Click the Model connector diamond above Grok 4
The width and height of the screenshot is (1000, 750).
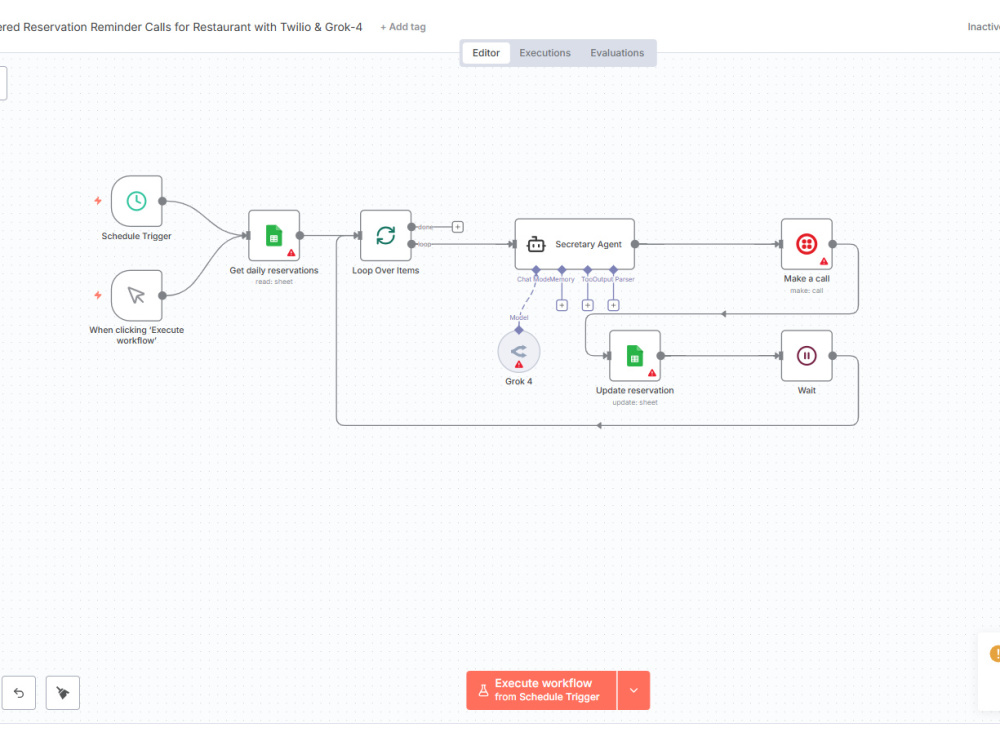click(518, 330)
